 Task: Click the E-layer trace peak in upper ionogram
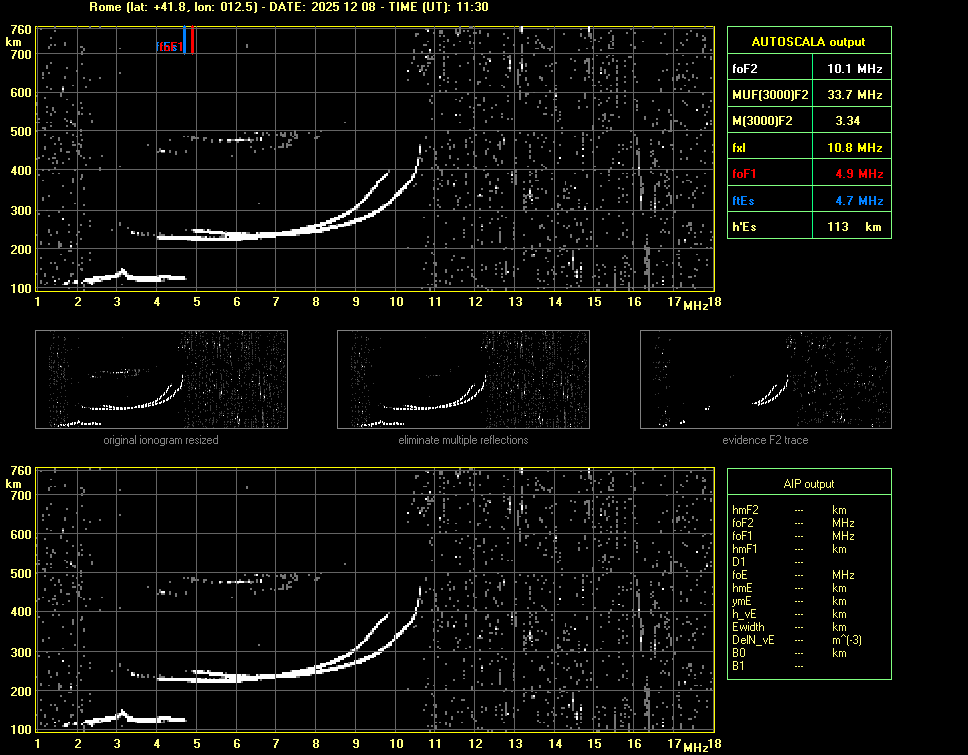click(122, 270)
